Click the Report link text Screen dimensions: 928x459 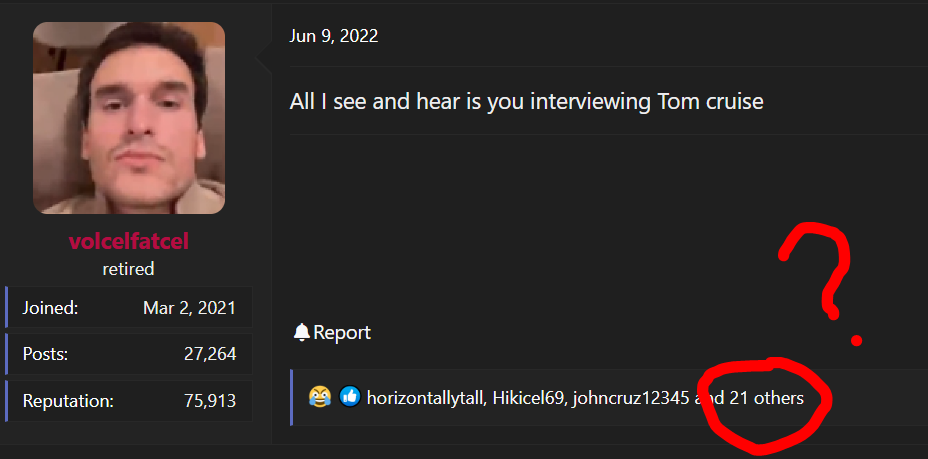point(342,333)
